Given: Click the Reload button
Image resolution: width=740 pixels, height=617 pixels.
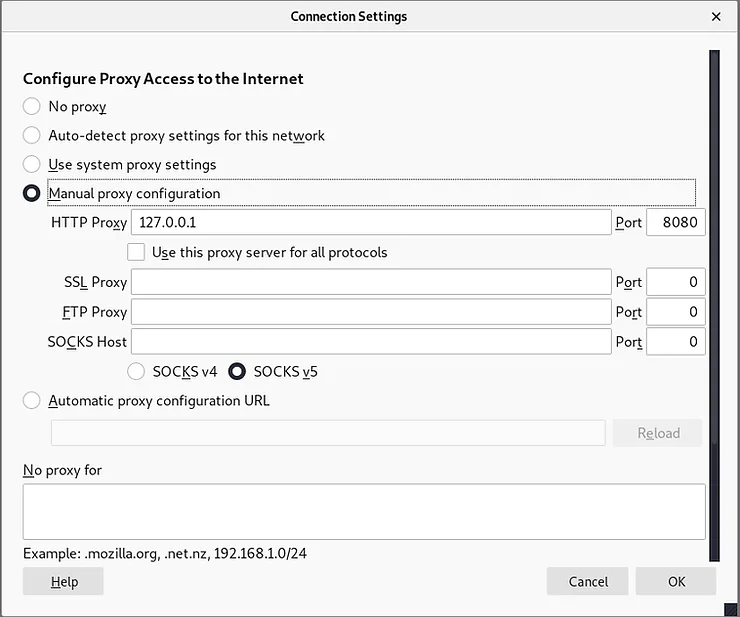Looking at the screenshot, I should click(657, 433).
